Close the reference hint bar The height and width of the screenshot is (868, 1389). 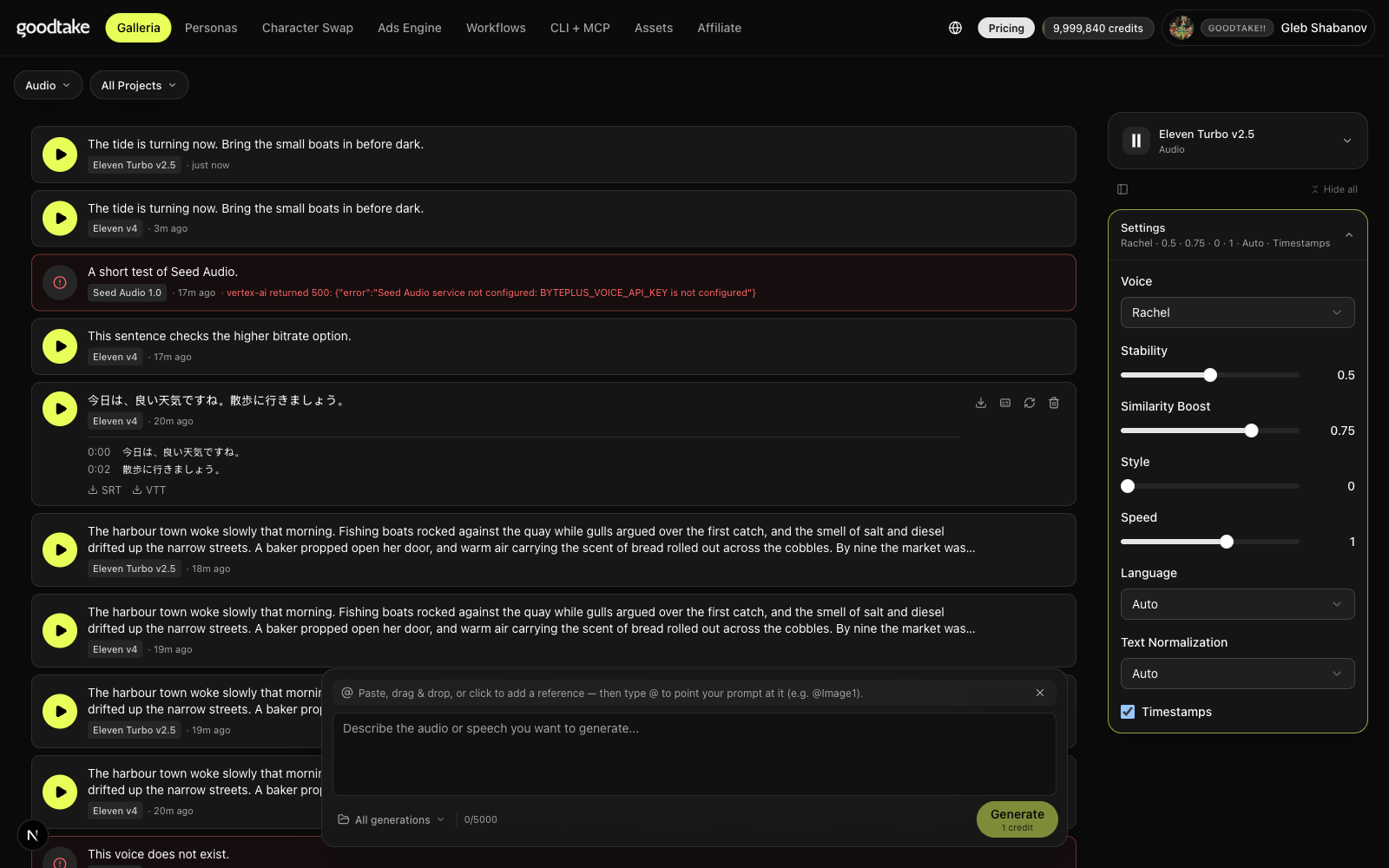coord(1040,693)
